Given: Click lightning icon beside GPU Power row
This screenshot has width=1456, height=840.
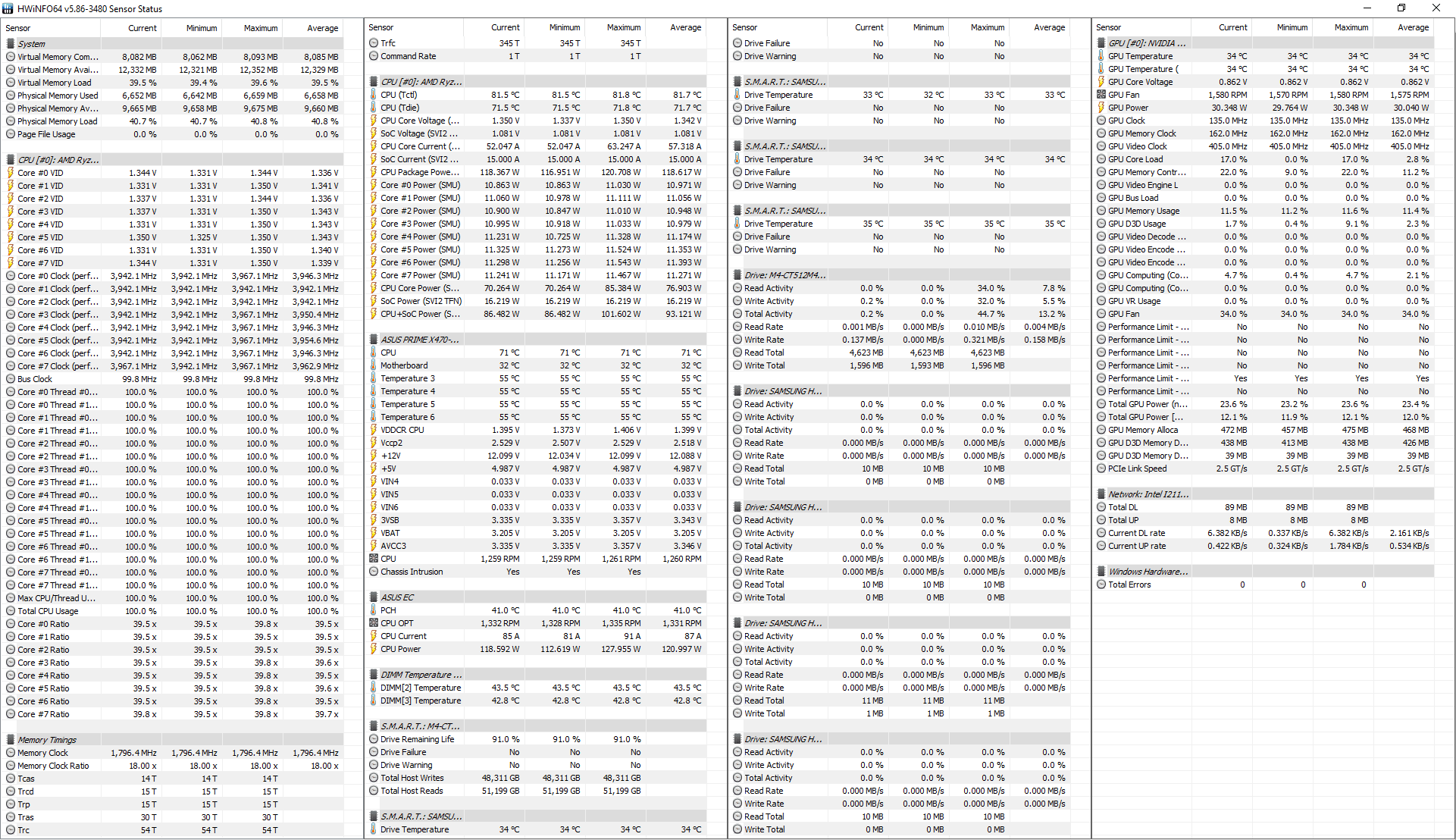Looking at the screenshot, I should tap(1101, 108).
